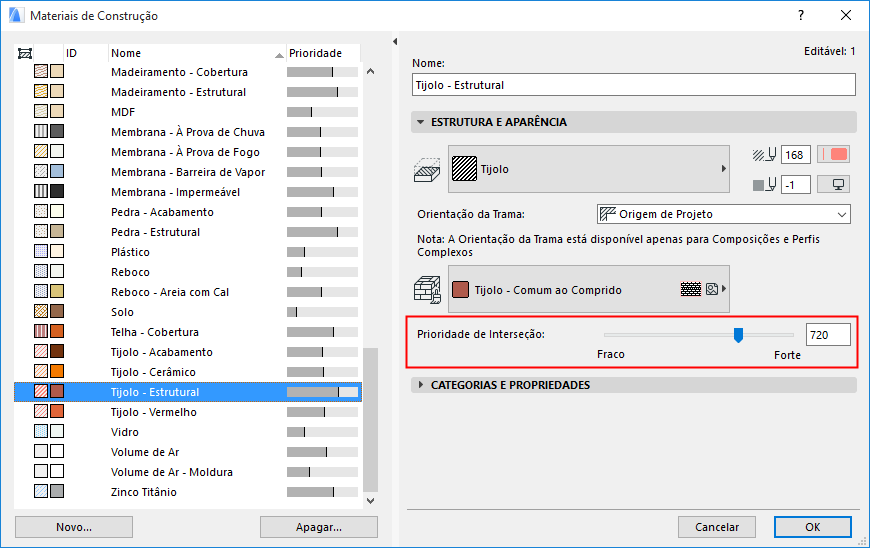Click the fill background pen icon beside -1
The image size is (870, 548).
(x=765, y=185)
